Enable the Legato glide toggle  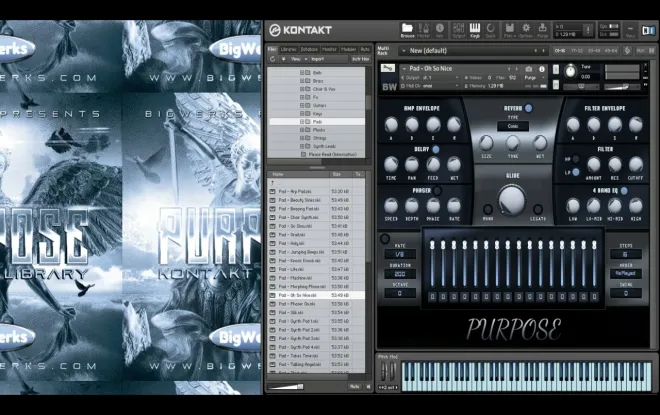538,209
